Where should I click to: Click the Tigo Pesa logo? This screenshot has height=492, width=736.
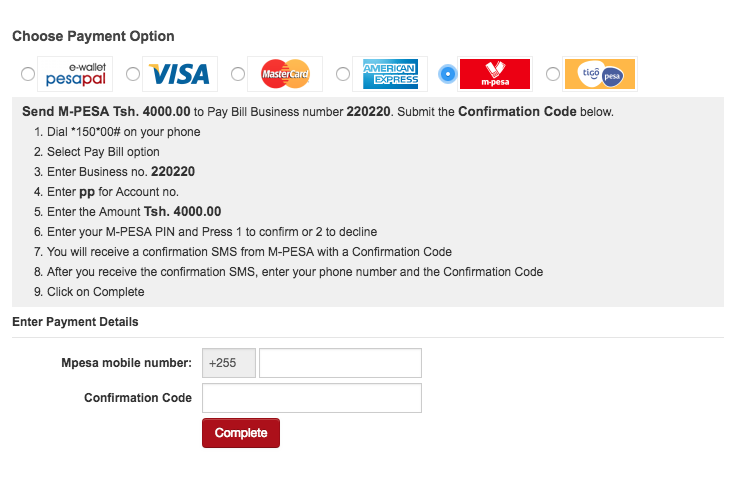[x=600, y=74]
